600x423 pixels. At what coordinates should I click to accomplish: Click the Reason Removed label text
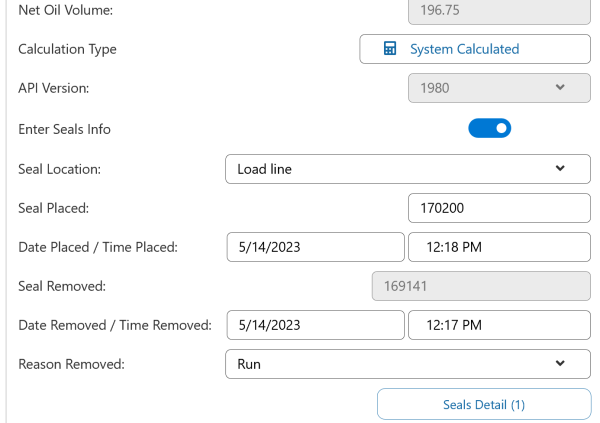coord(71,364)
